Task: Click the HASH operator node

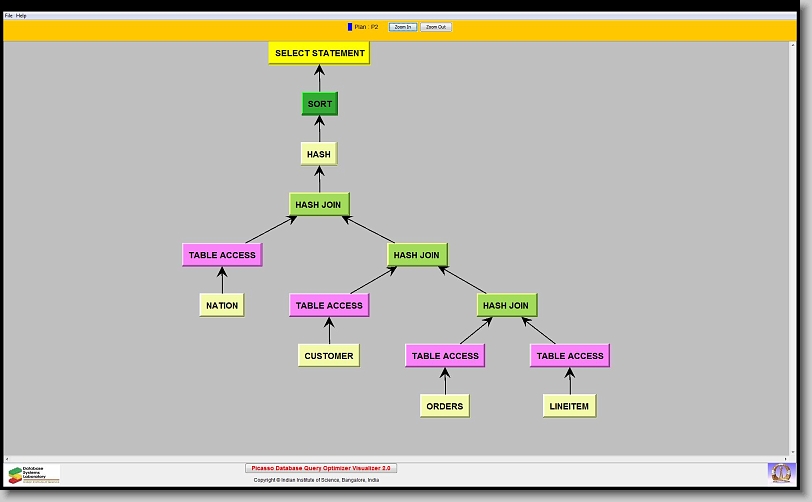Action: 318,154
